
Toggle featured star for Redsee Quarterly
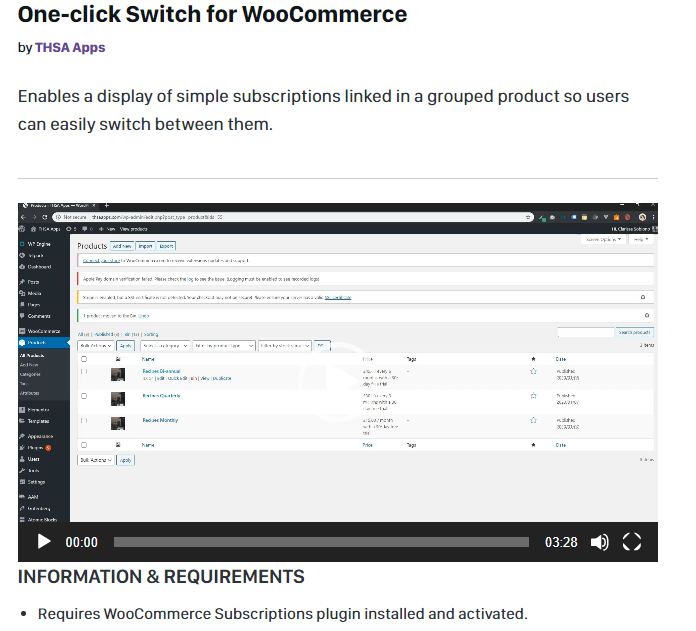(x=533, y=396)
